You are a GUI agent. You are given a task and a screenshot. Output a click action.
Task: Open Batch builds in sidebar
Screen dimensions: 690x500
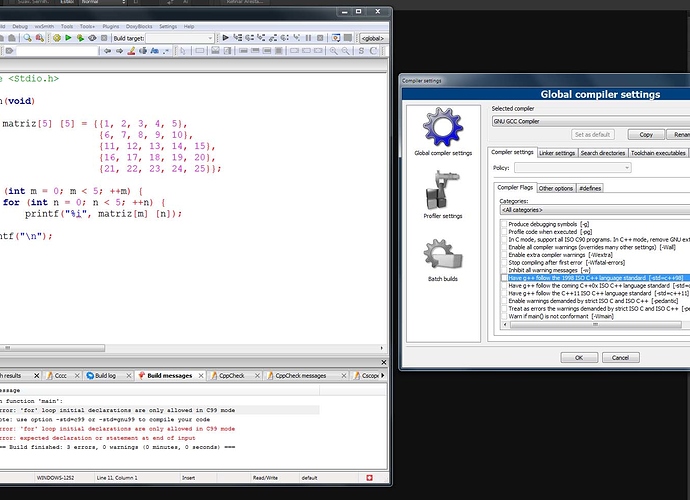[443, 260]
